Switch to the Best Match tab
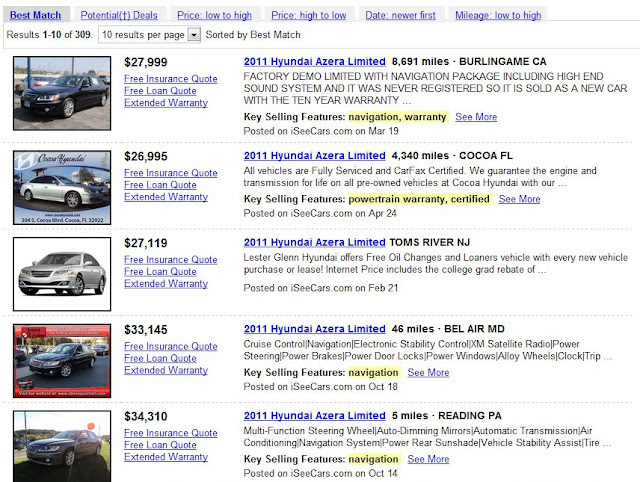Viewport: 640px width, 482px height. pos(36,15)
